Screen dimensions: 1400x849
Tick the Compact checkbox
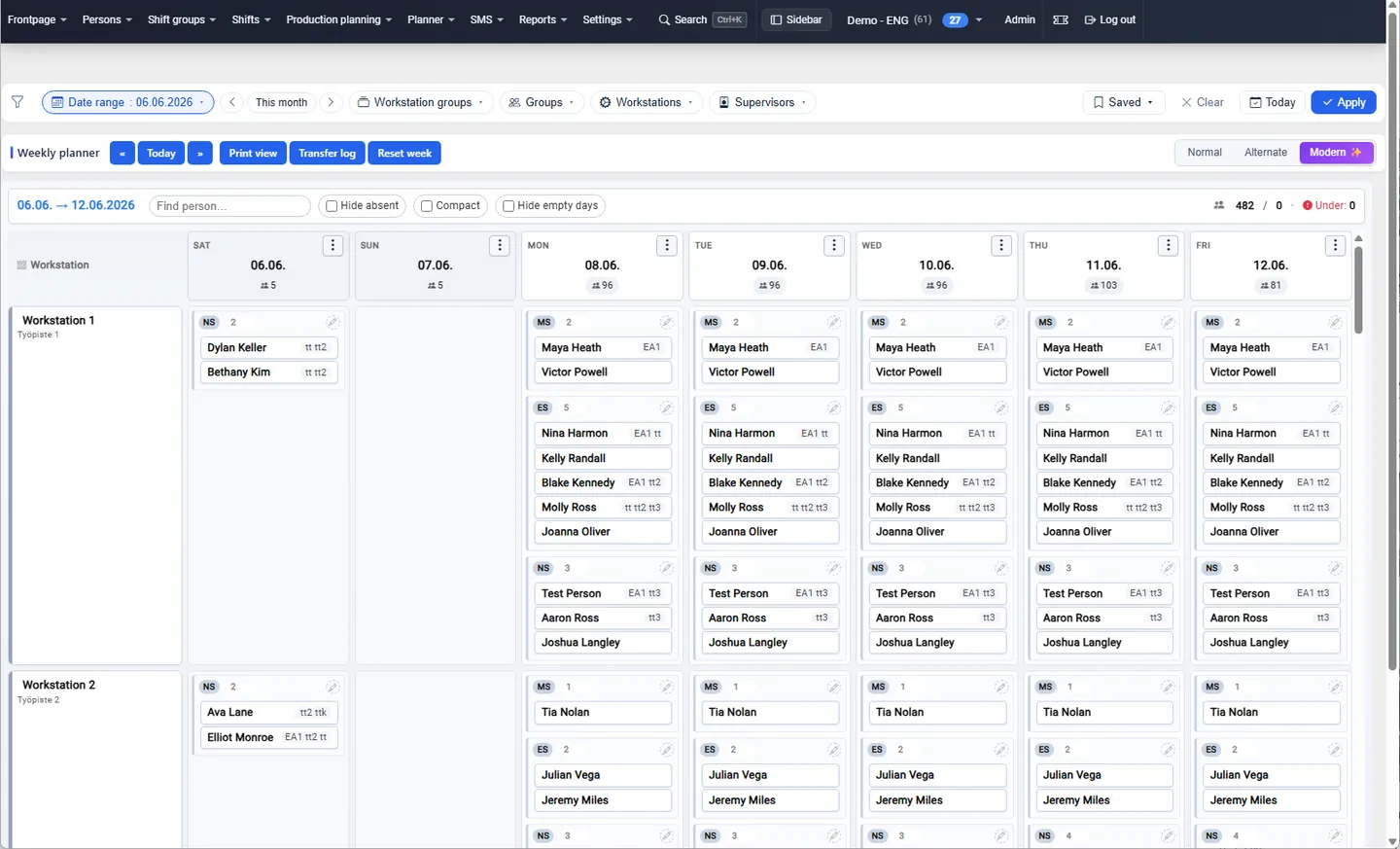[x=427, y=206]
